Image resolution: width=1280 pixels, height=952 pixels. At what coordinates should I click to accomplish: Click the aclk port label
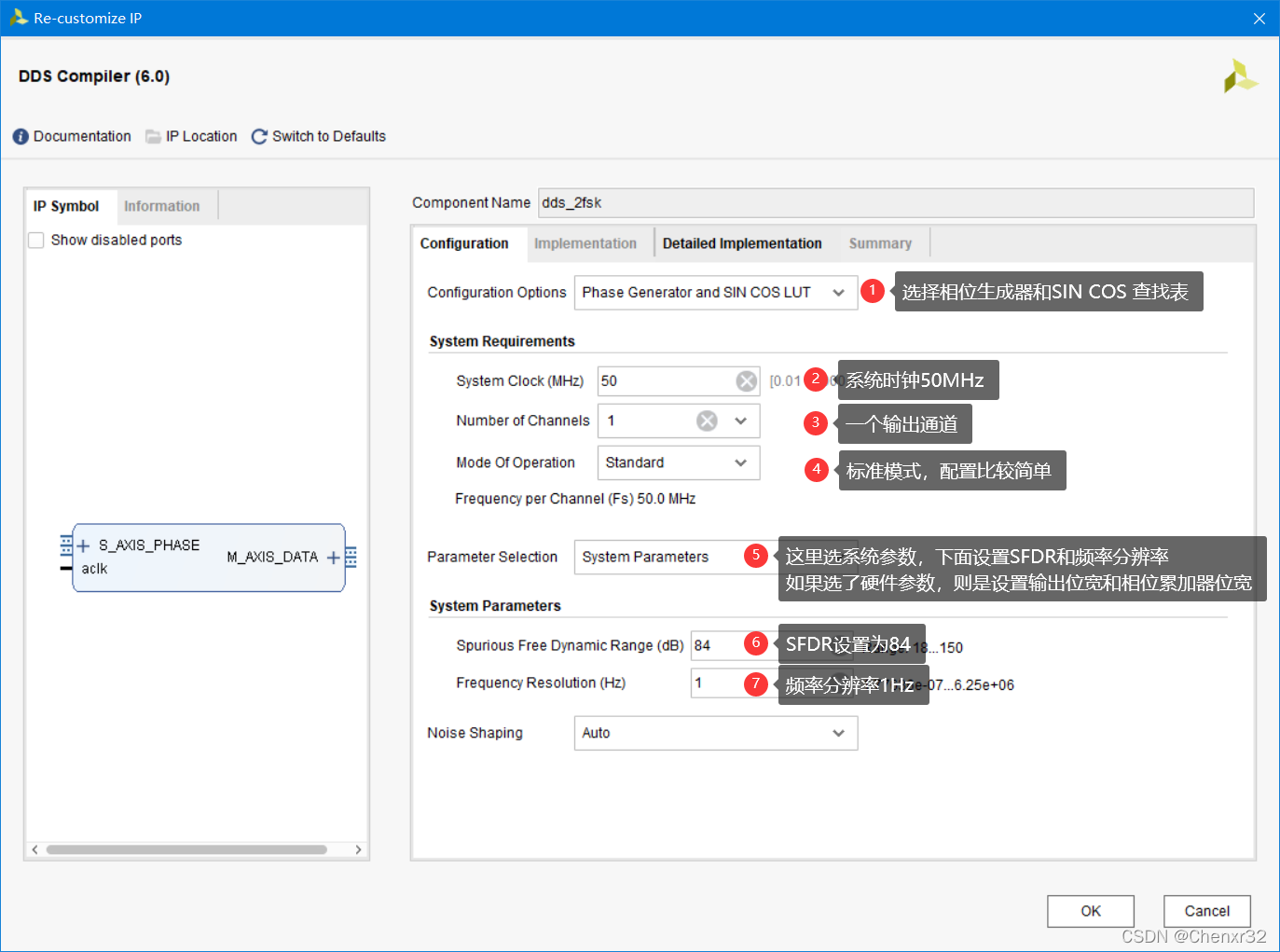pyautogui.click(x=94, y=569)
